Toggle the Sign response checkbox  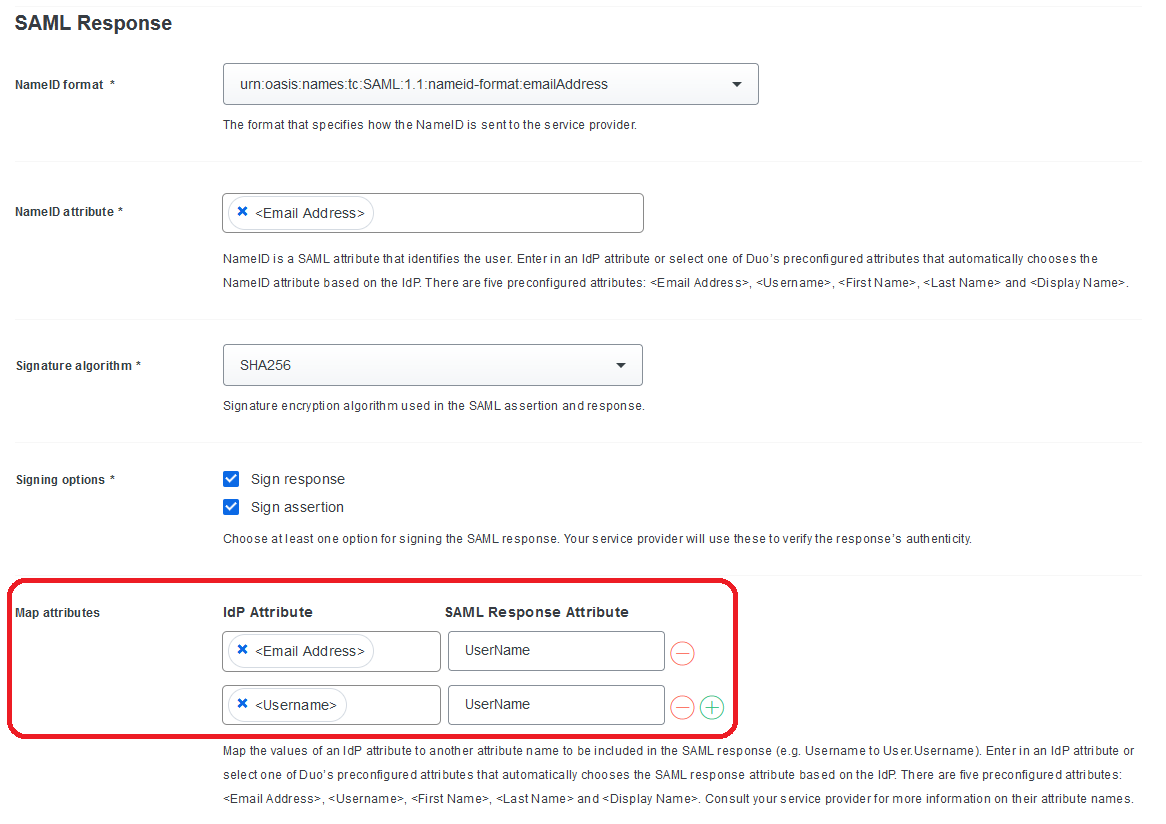[x=231, y=479]
